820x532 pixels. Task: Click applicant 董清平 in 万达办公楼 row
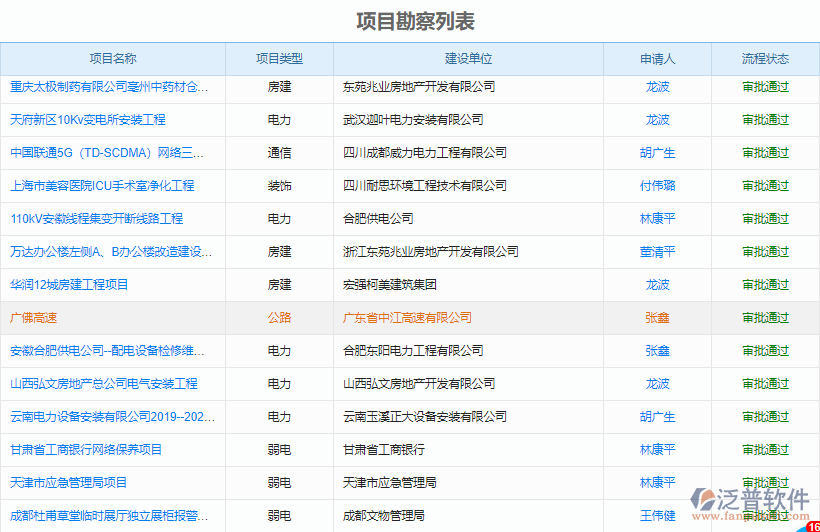pos(657,252)
